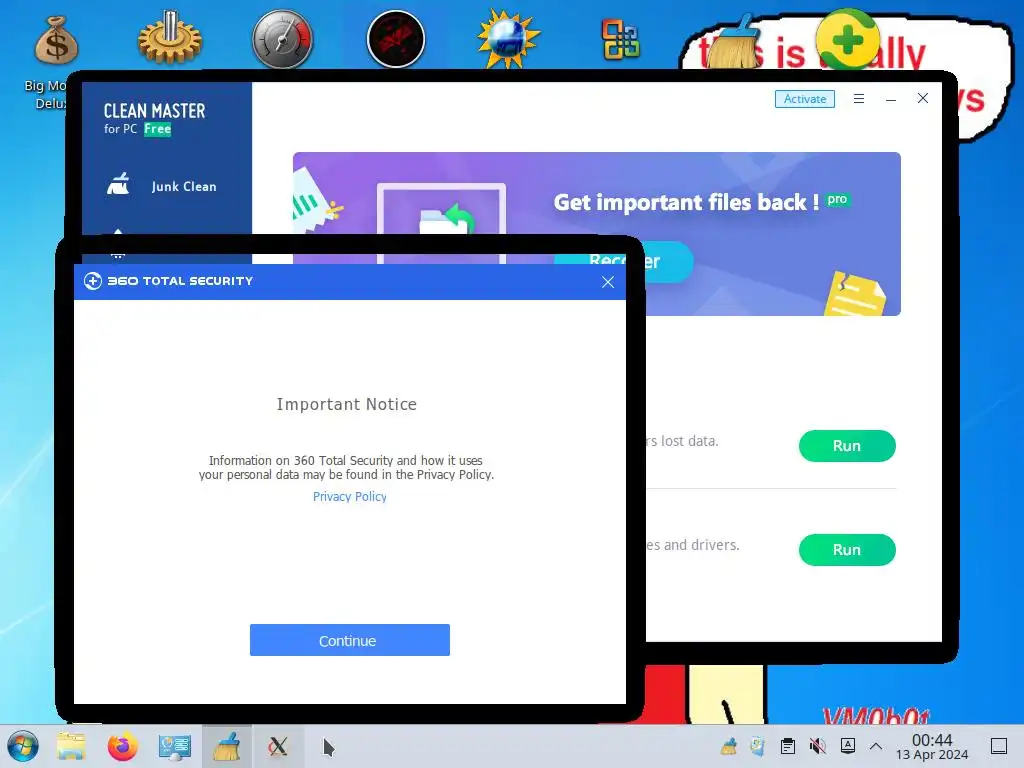Click the 360 TOTAL SECURITY title text
The image size is (1024, 768).
(180, 281)
